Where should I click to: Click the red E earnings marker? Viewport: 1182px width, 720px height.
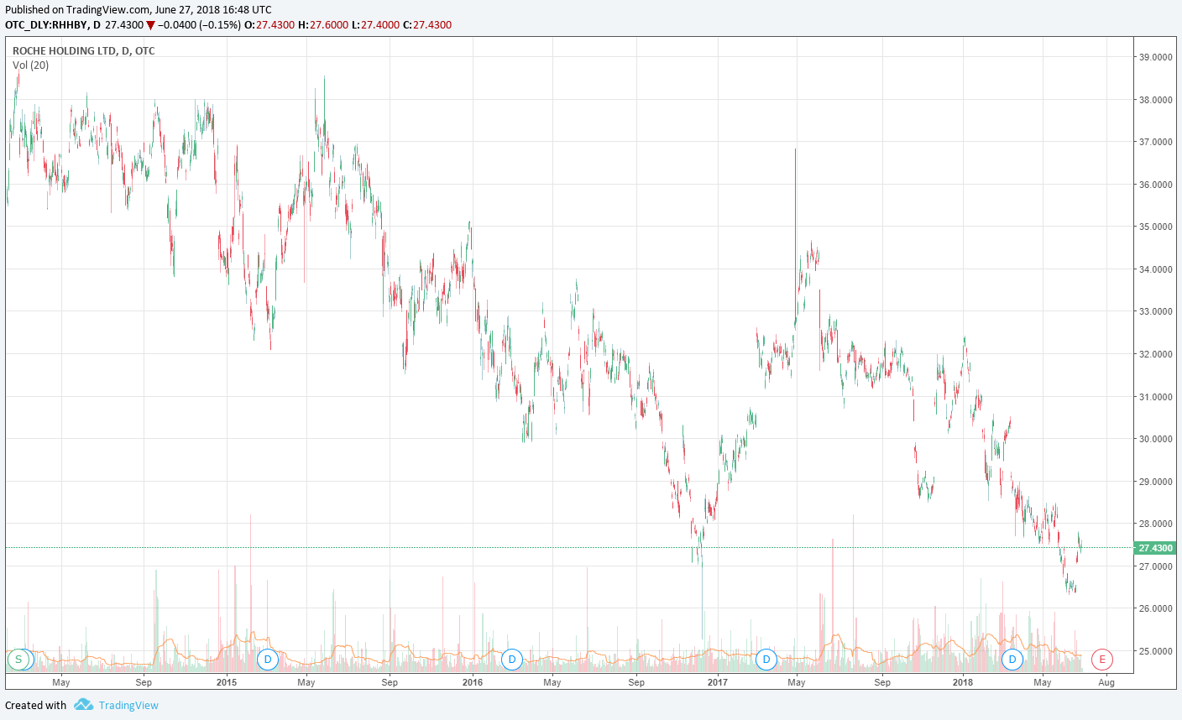(1102, 659)
